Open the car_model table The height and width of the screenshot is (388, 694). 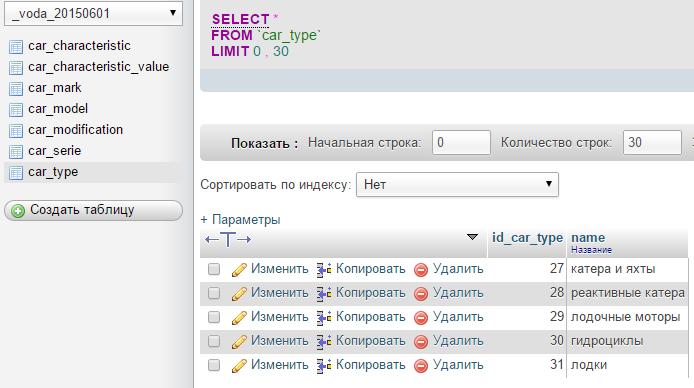click(x=58, y=109)
